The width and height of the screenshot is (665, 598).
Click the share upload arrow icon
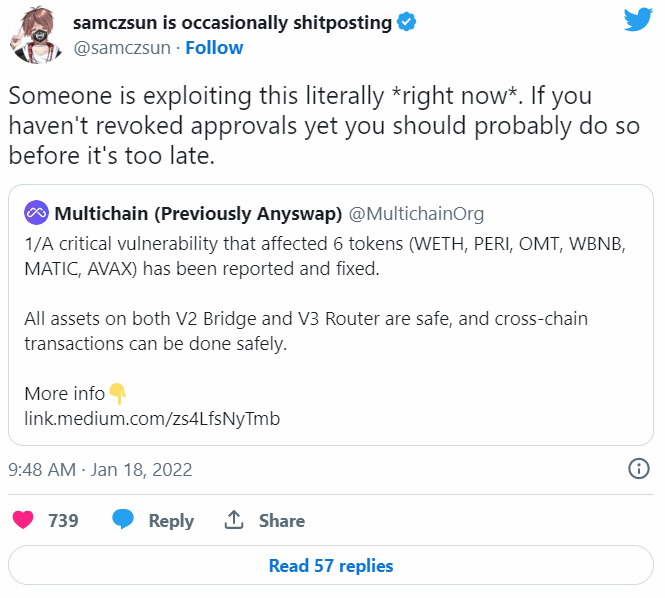[235, 520]
